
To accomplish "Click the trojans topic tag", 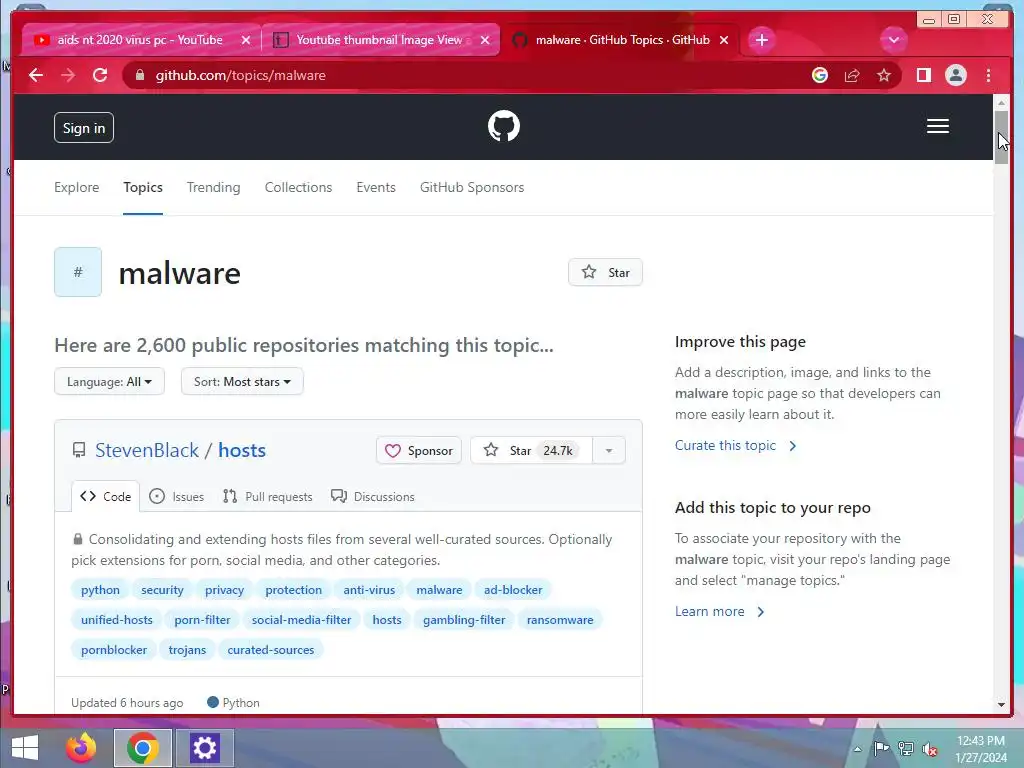I will [187, 650].
